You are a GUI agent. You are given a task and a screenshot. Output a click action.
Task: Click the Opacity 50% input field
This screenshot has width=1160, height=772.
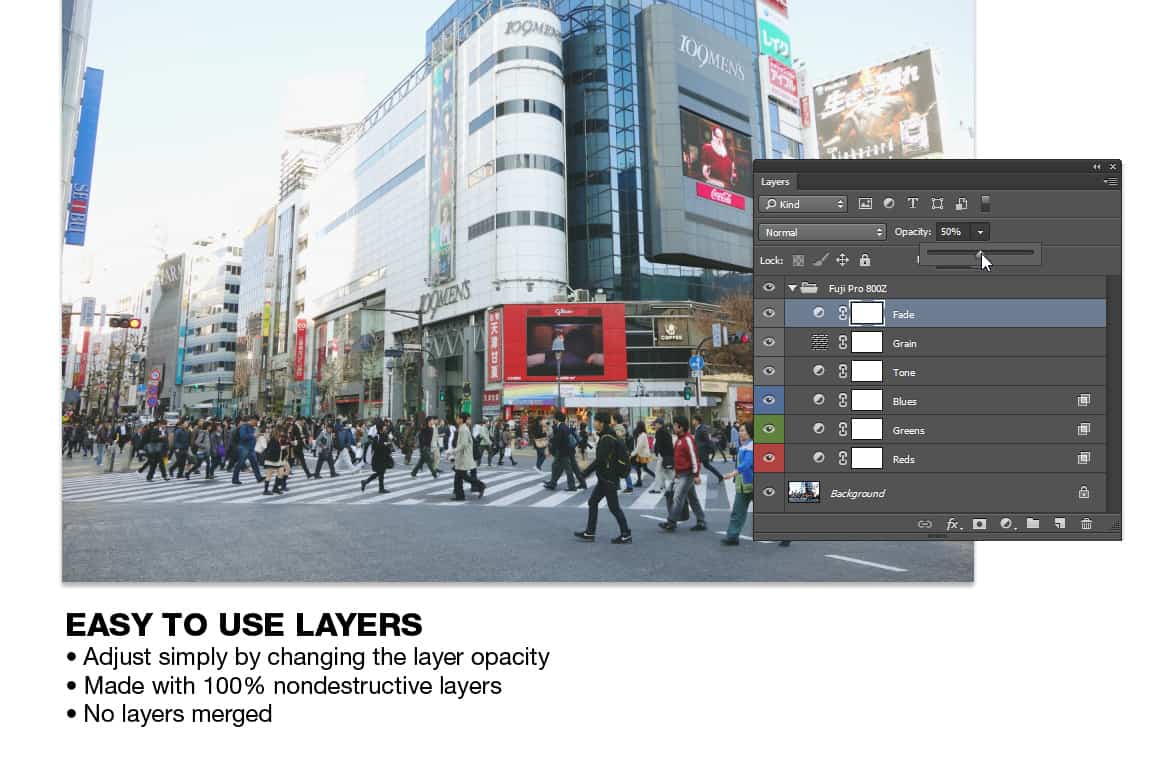(x=954, y=232)
